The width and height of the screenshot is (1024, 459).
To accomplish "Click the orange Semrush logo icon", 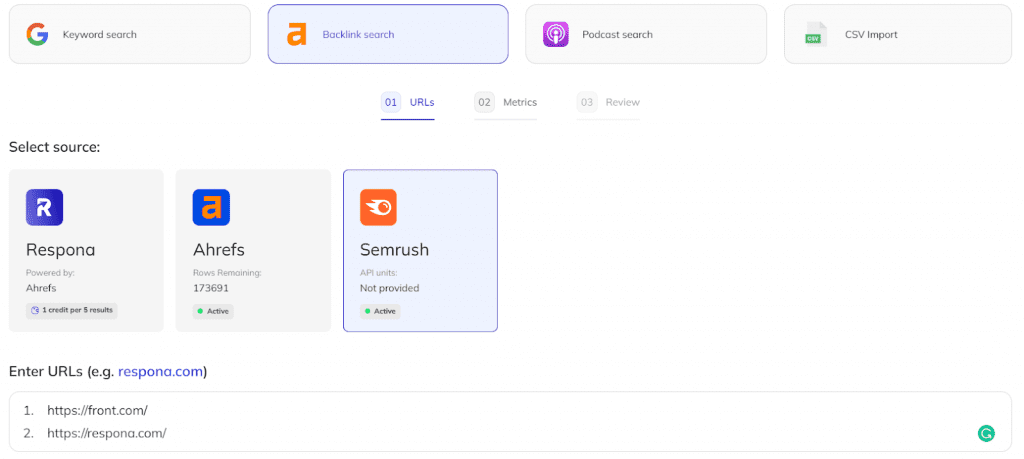I will 378,207.
